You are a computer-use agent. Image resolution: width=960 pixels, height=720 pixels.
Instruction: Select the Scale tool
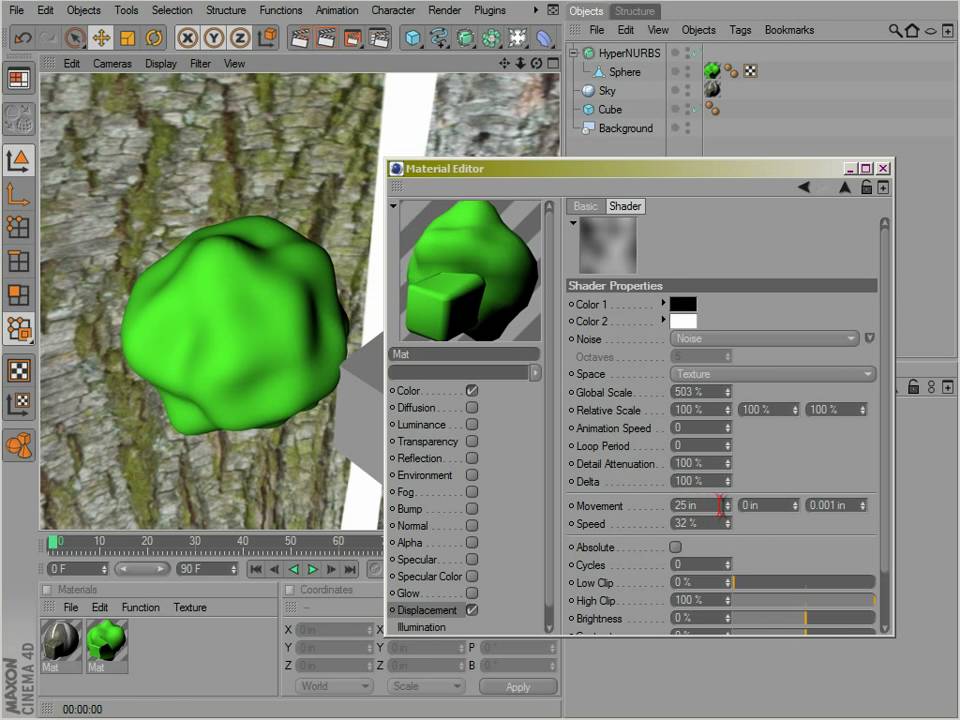[x=127, y=39]
